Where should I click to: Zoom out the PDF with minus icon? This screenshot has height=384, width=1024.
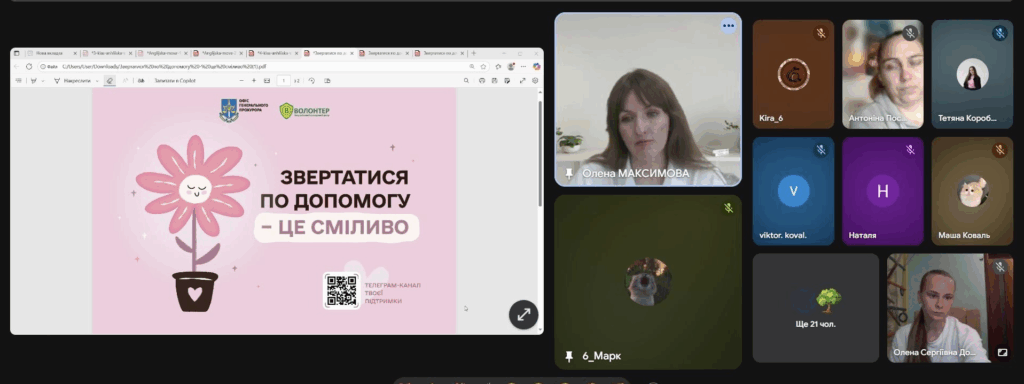(x=241, y=80)
